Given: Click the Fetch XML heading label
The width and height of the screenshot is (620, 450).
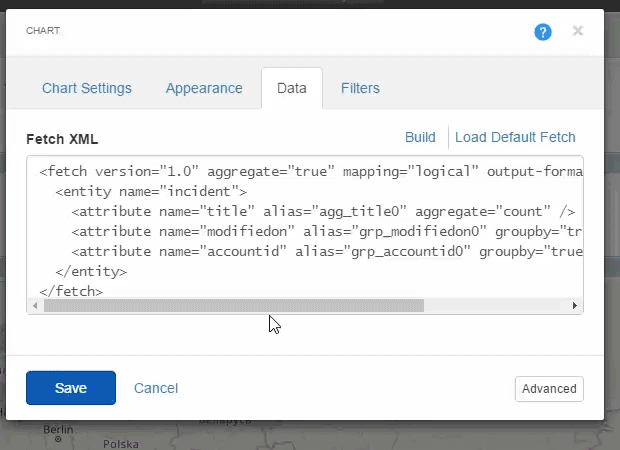Looking at the screenshot, I should click(x=62, y=139).
